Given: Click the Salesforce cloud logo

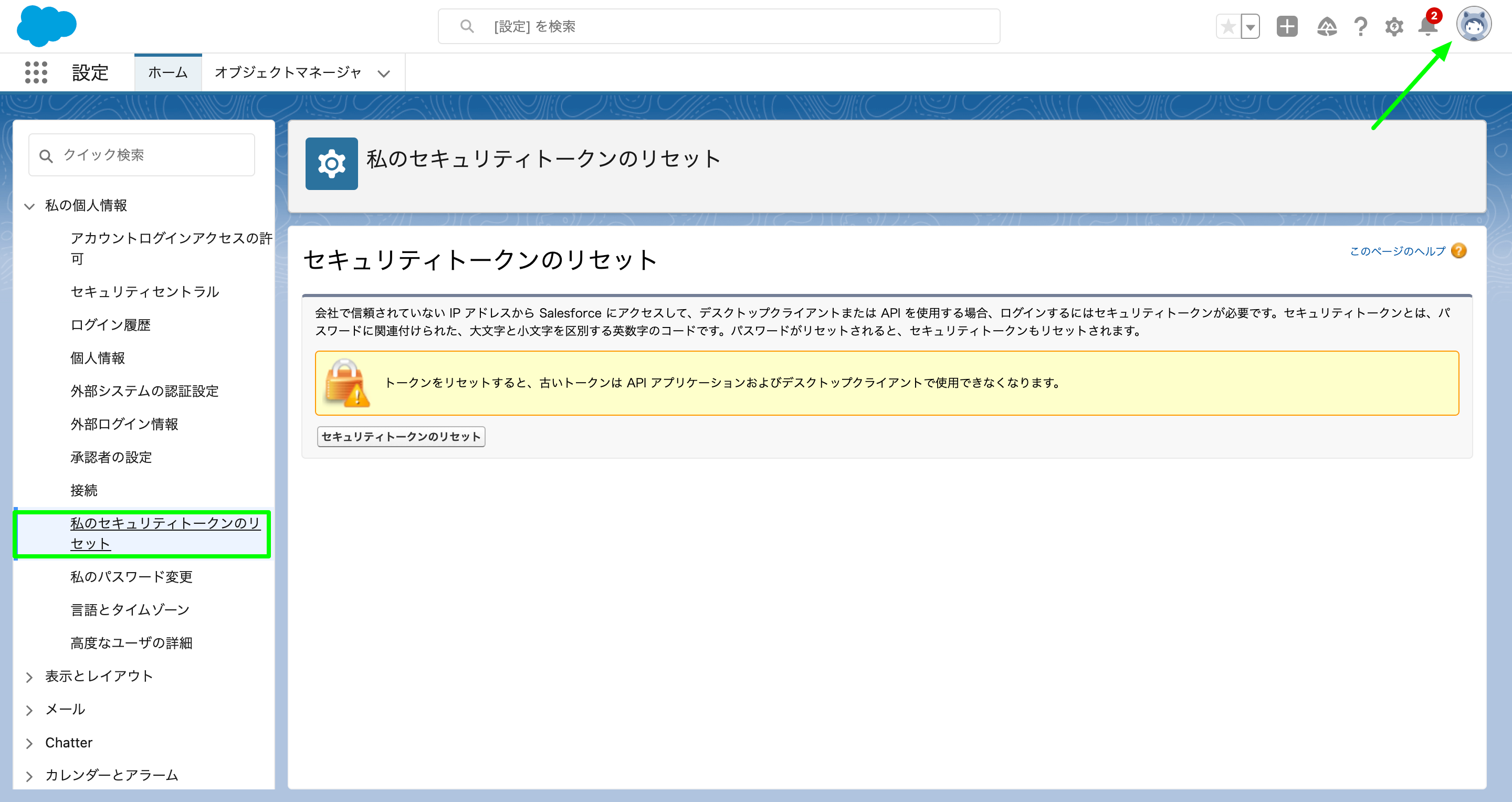Looking at the screenshot, I should [x=46, y=26].
